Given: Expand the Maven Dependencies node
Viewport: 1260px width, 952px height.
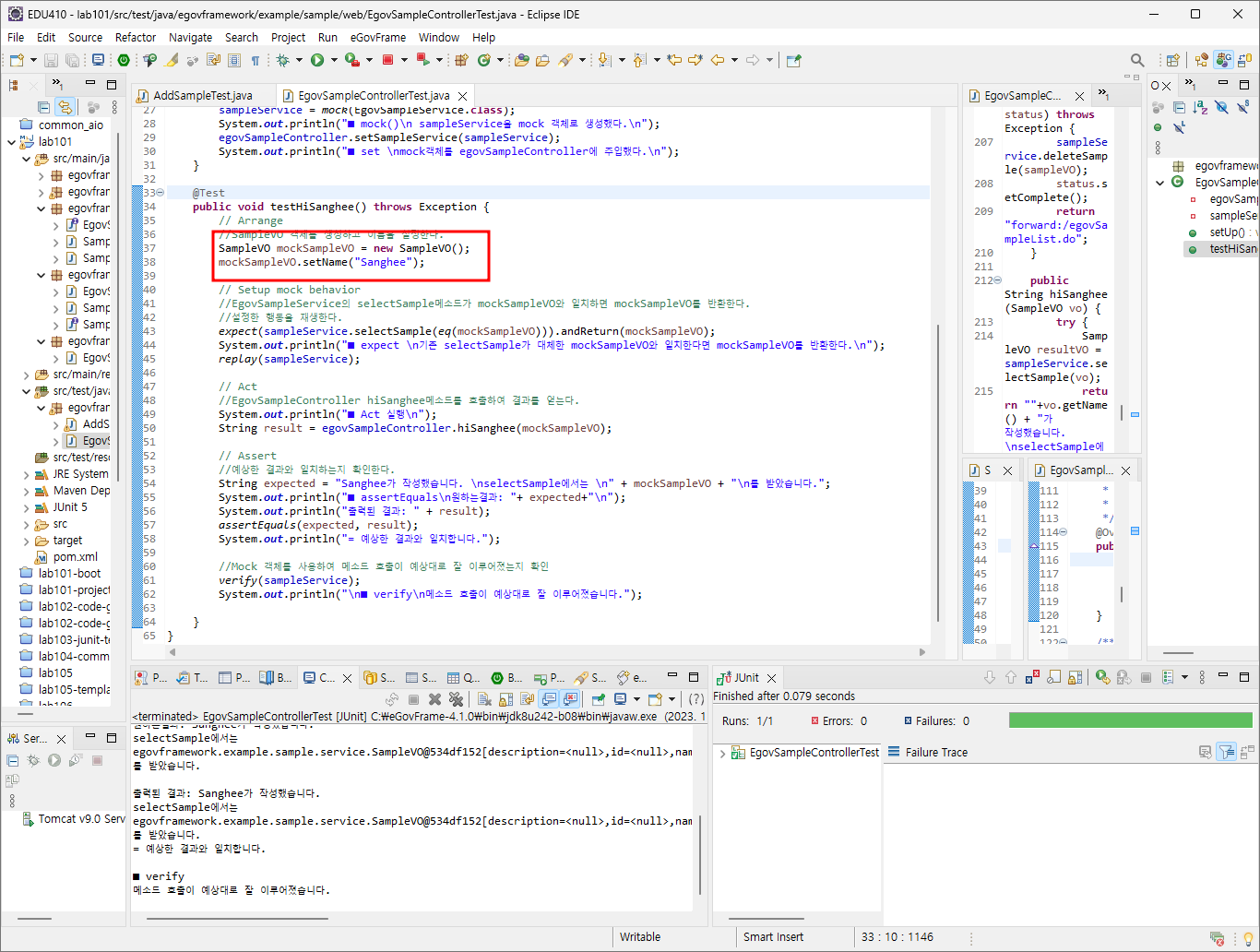Looking at the screenshot, I should point(26,491).
